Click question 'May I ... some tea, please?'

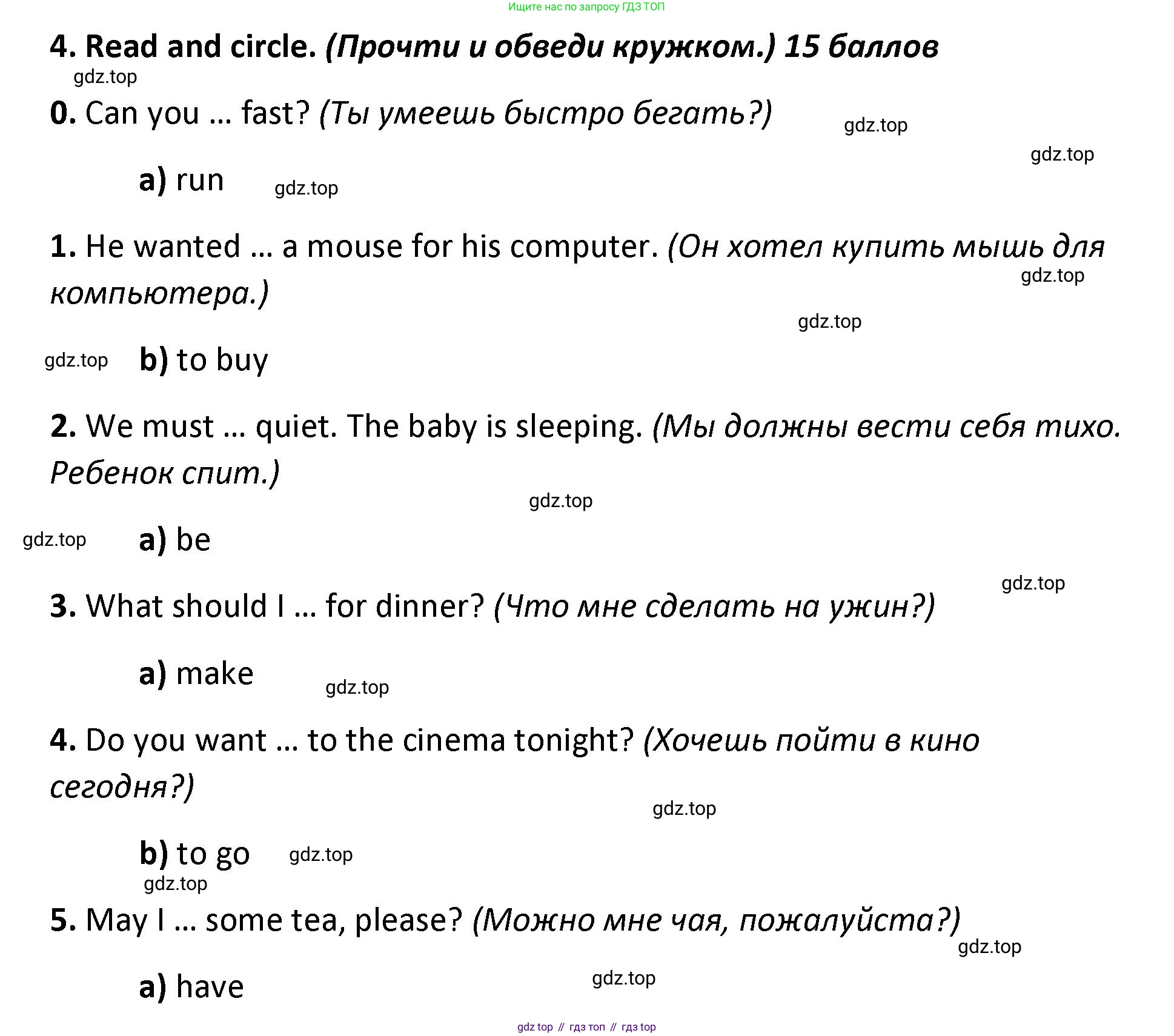tap(274, 920)
